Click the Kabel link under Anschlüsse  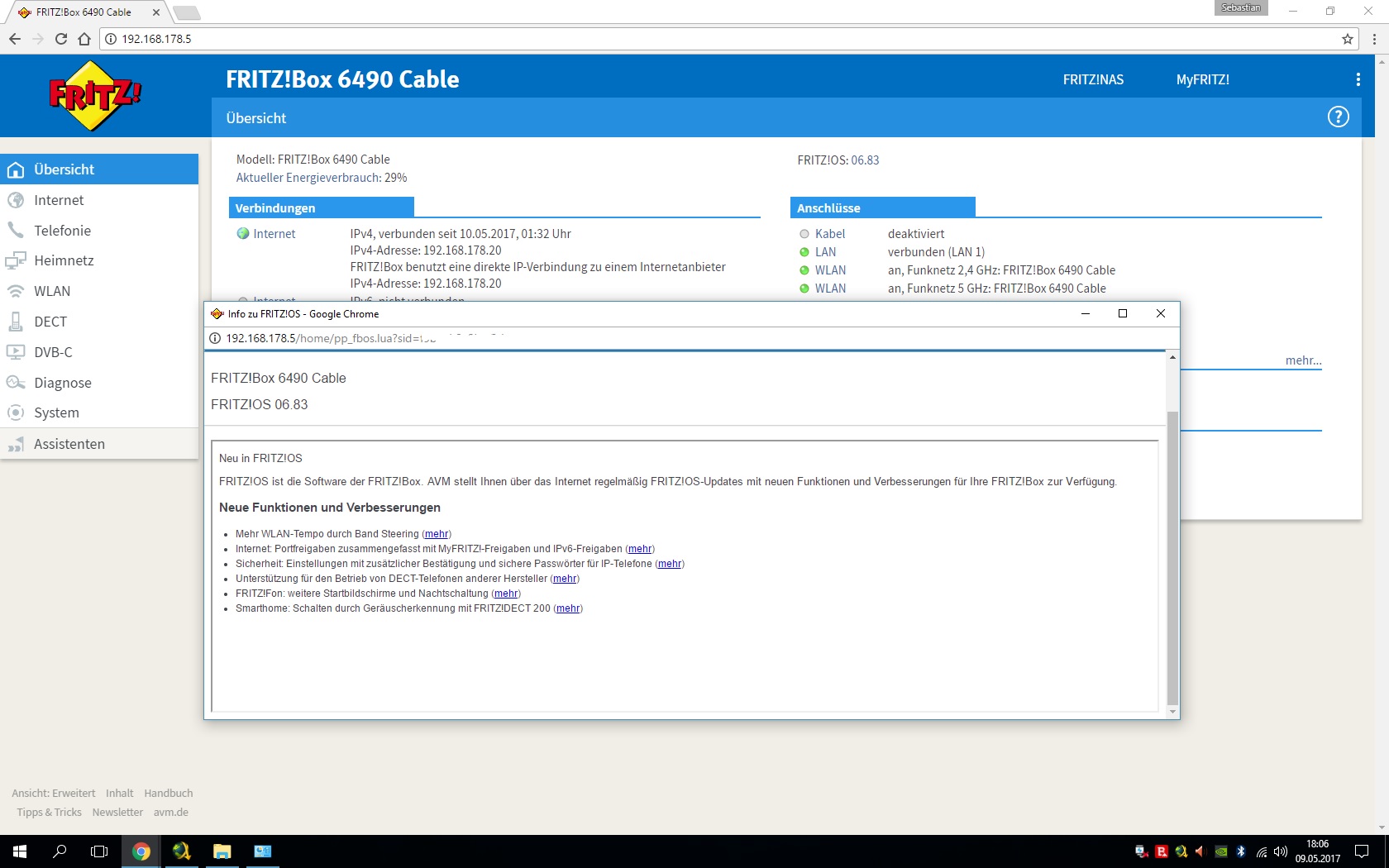point(830,234)
